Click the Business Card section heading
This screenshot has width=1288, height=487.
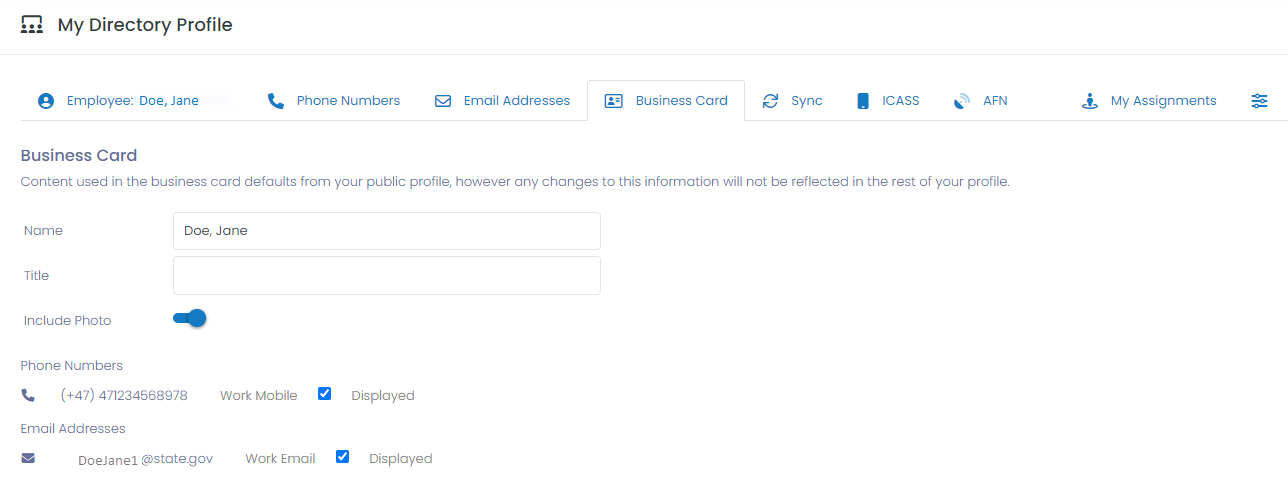pyautogui.click(x=79, y=156)
